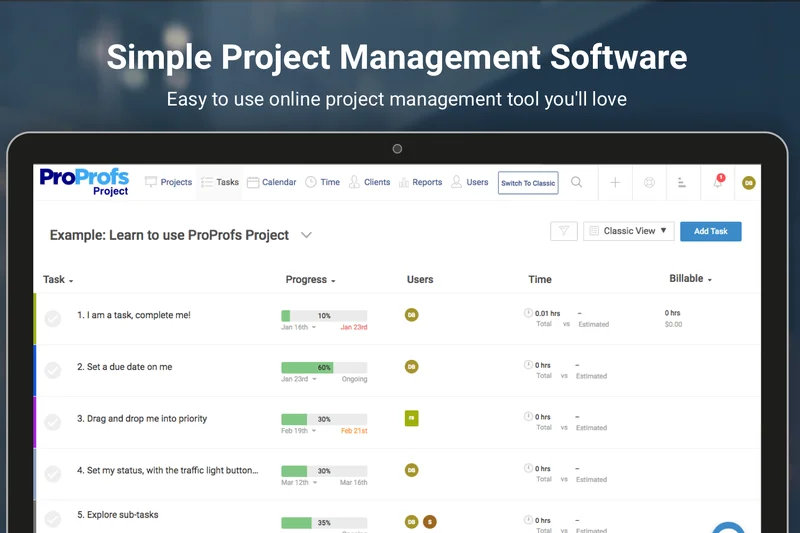Open the Clients menu
The height and width of the screenshot is (533, 800).
tap(369, 182)
